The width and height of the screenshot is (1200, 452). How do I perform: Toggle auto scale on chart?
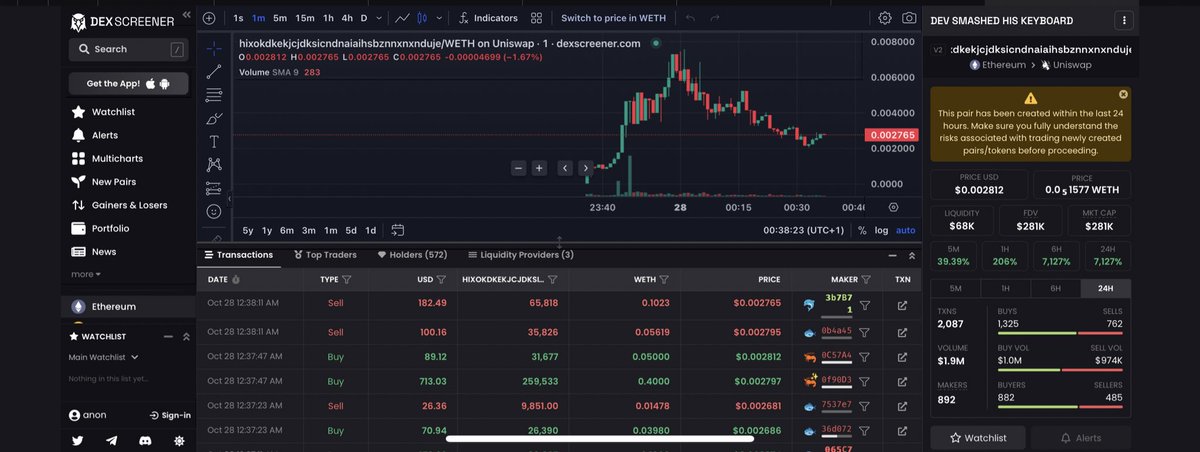pyautogui.click(x=905, y=230)
